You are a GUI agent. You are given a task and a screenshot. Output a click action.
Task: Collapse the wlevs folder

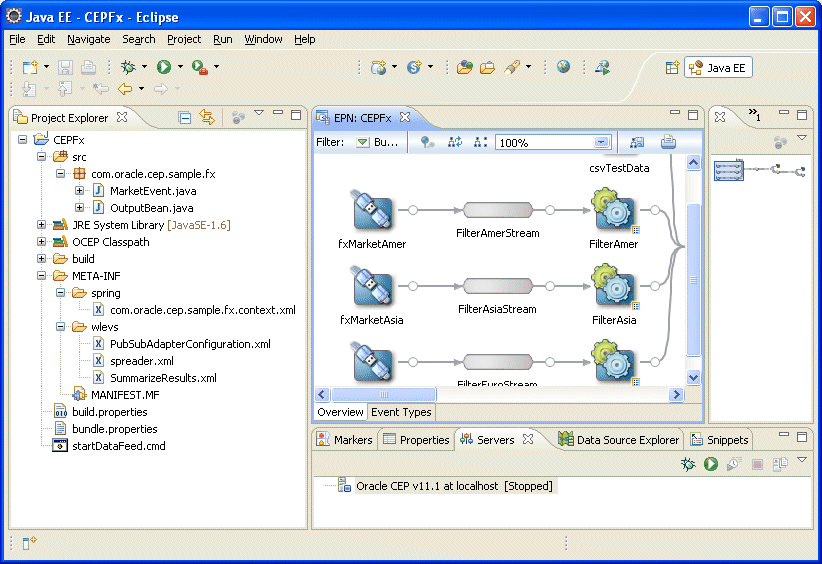(x=60, y=327)
